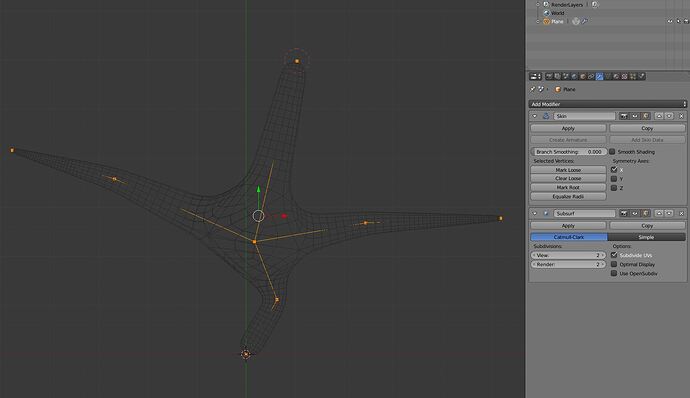Enable the Z symmetry axis checkbox
The height and width of the screenshot is (398, 690).
point(614,188)
